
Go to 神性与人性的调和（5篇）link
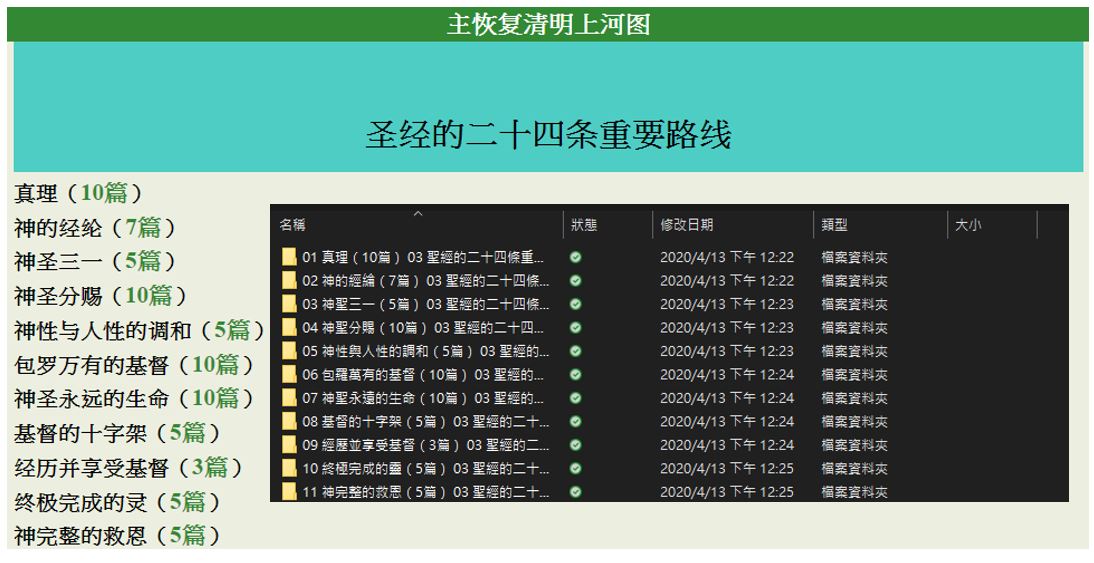click(x=139, y=330)
